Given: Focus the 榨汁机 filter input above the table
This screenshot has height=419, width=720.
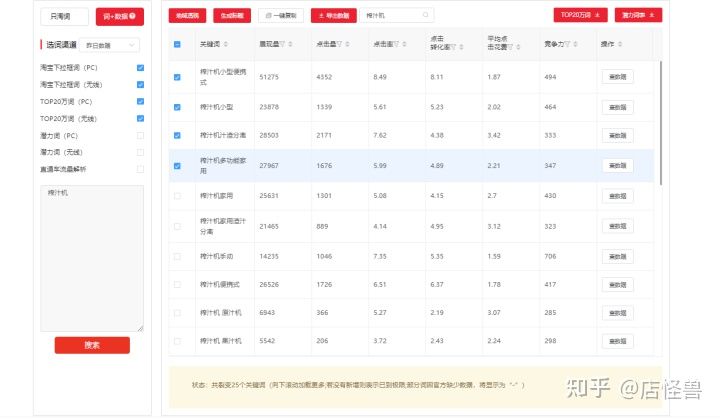Looking at the screenshot, I should pyautogui.click(x=397, y=15).
